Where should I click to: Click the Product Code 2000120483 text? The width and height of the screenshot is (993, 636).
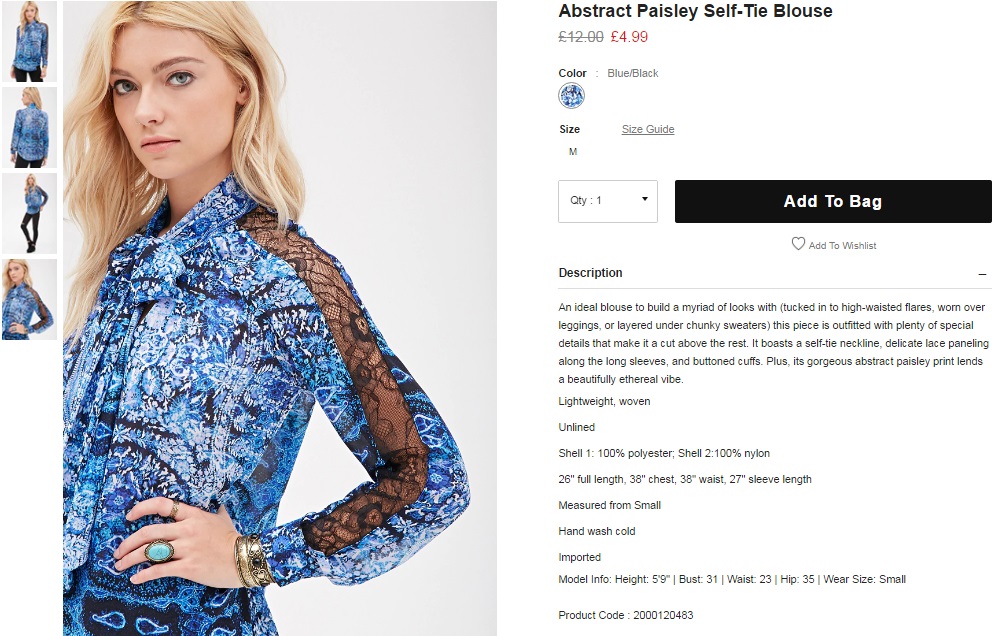coord(626,615)
